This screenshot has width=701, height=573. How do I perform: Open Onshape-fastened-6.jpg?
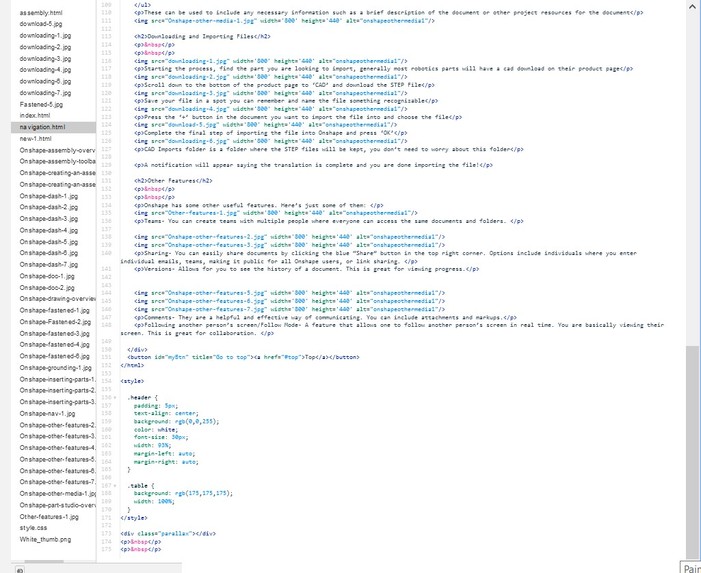(x=55, y=356)
